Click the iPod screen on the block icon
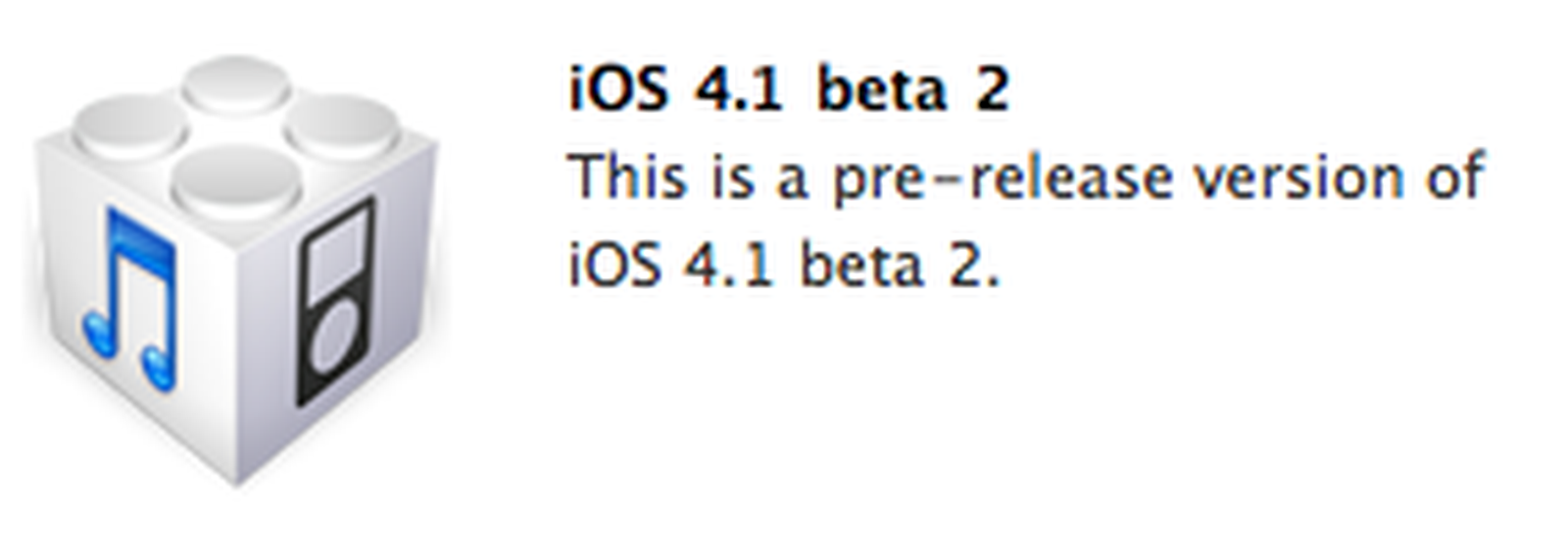Image resolution: width=1568 pixels, height=539 pixels. click(x=338, y=251)
